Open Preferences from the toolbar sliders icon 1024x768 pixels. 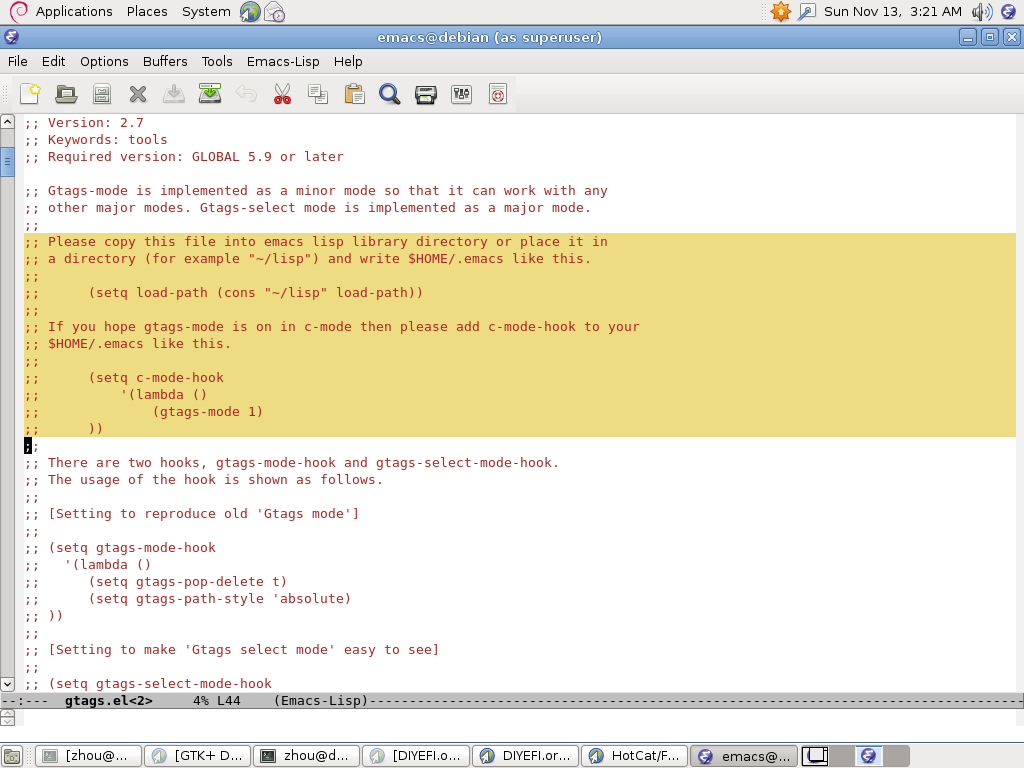click(461, 94)
